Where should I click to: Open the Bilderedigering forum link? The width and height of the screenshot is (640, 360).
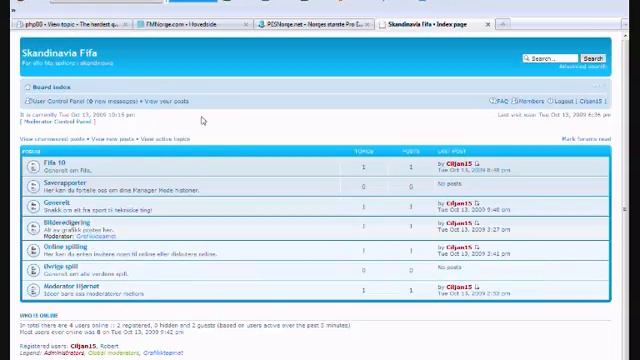pyautogui.click(x=67, y=222)
